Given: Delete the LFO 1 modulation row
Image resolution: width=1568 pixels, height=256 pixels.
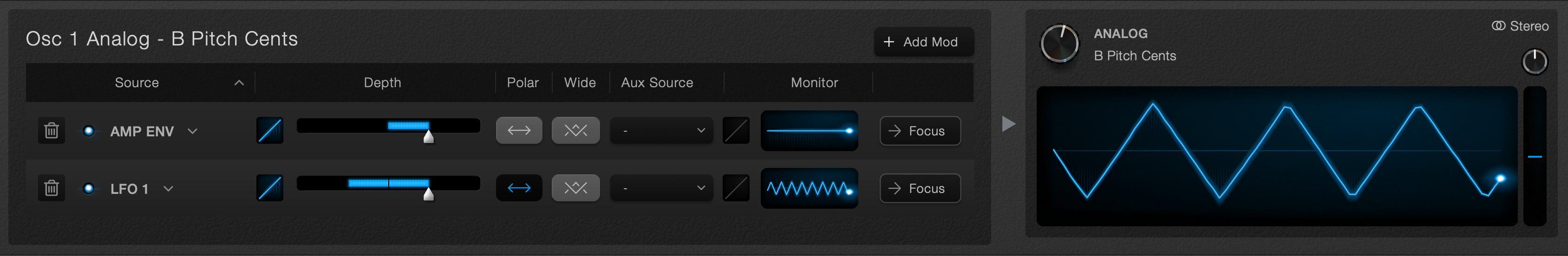Looking at the screenshot, I should 51,188.
